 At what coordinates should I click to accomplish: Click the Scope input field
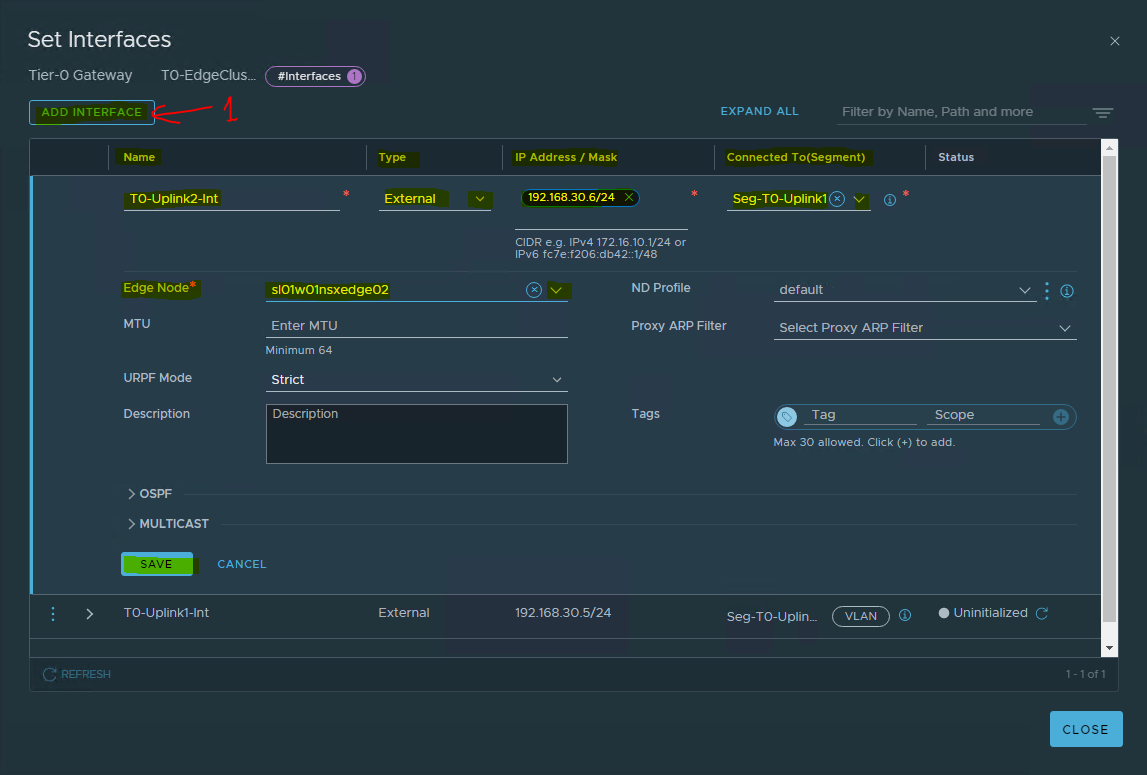tap(983, 415)
